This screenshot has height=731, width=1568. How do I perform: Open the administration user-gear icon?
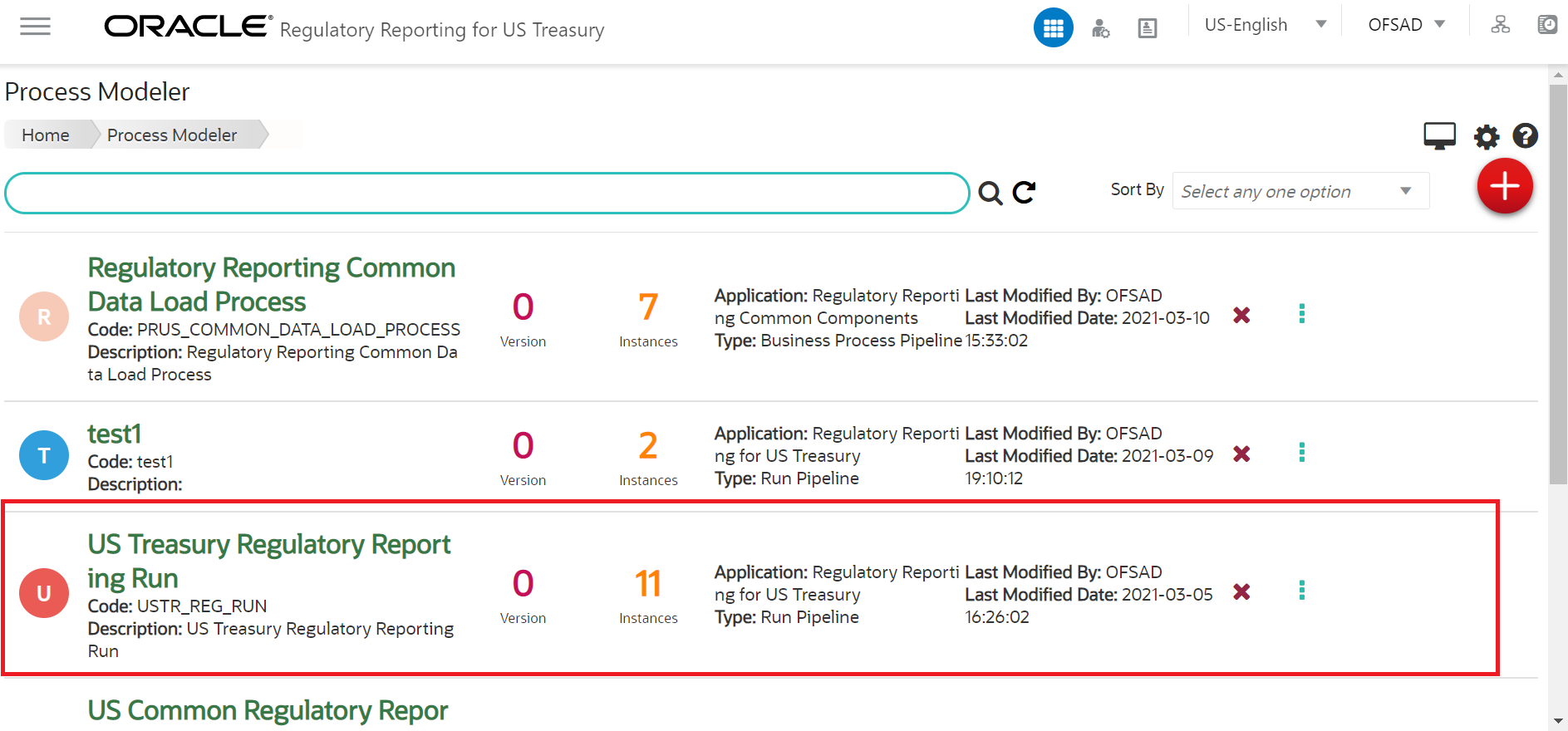[x=1100, y=28]
